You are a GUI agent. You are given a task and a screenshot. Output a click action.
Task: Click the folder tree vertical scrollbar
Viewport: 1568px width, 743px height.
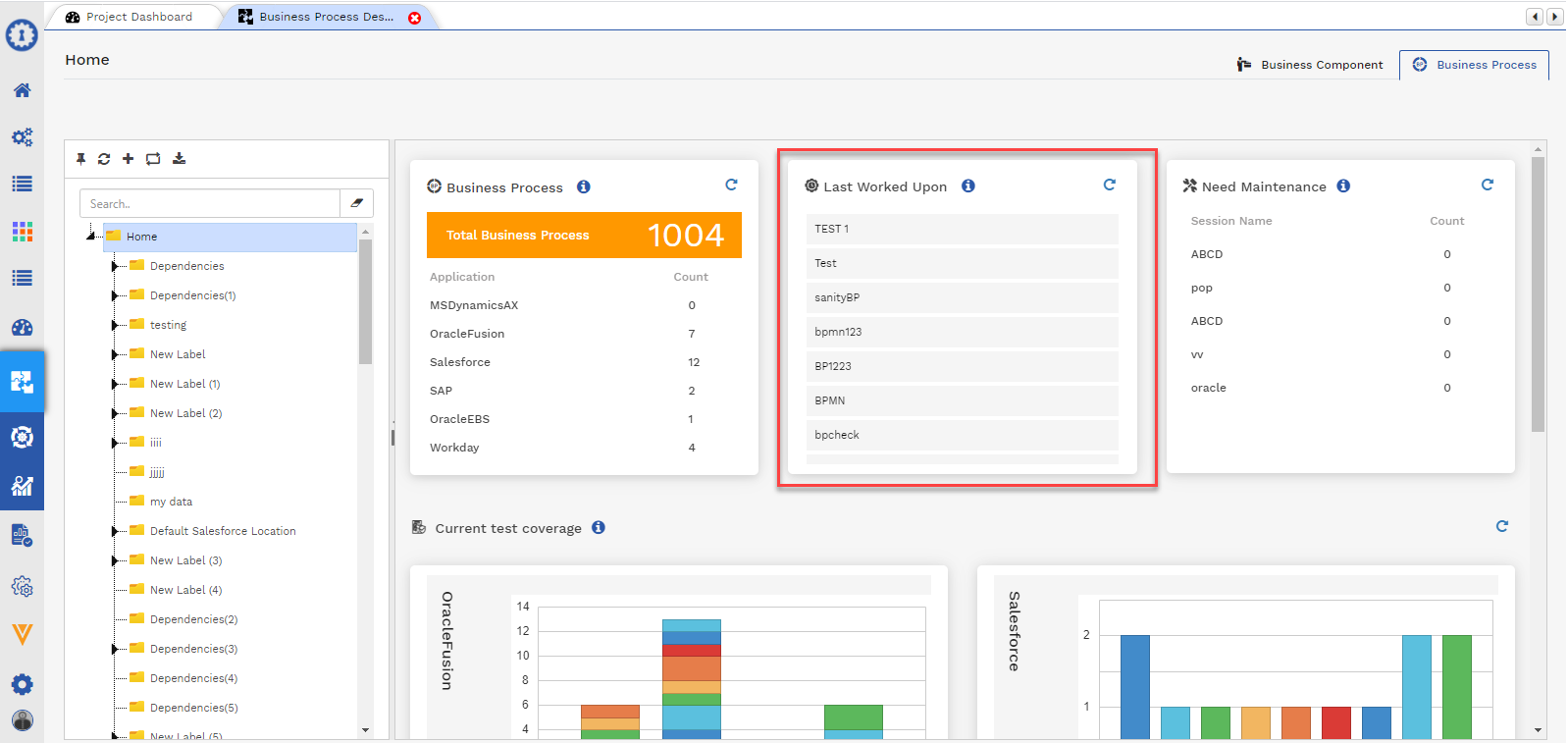366,301
